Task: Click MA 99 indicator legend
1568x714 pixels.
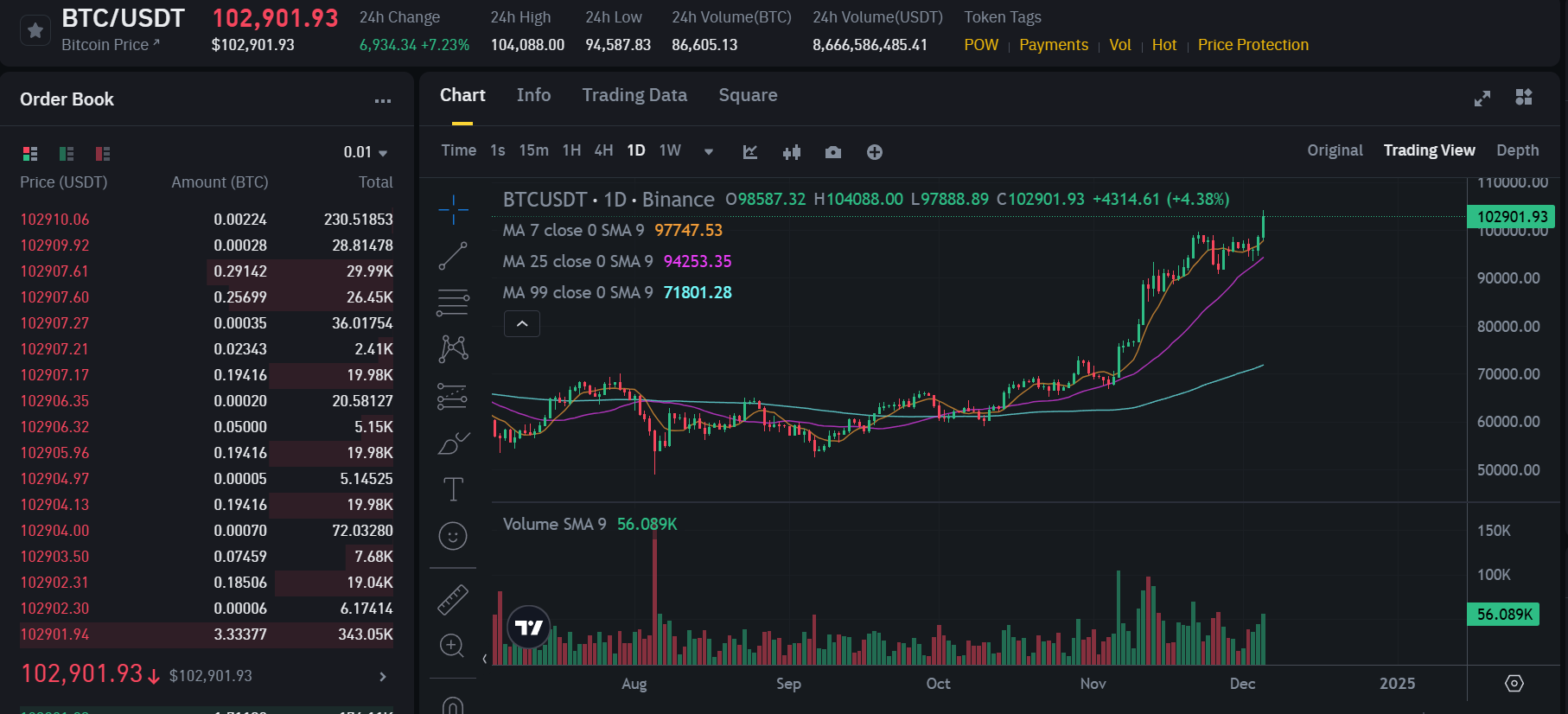Action: point(617,293)
